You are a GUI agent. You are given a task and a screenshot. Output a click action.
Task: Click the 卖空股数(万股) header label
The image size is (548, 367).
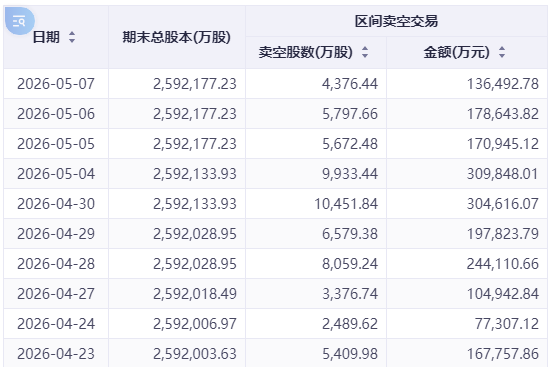305,52
